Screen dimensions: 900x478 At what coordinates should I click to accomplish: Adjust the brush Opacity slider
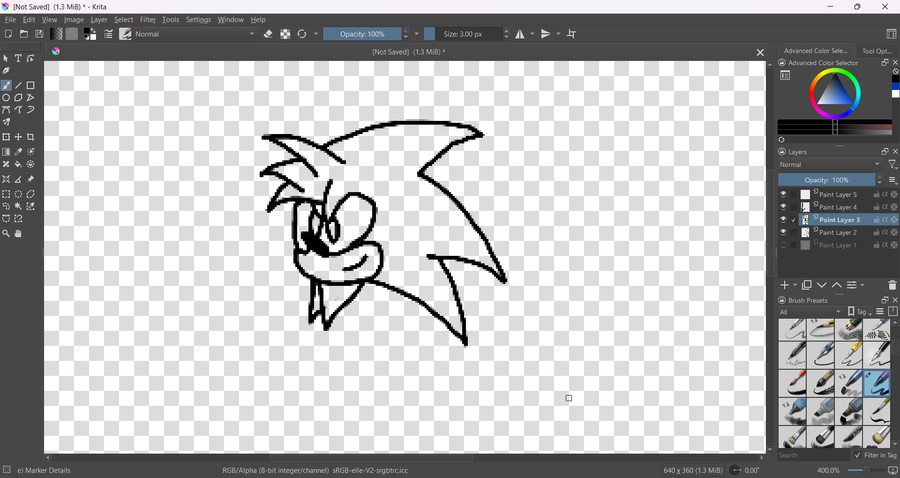click(x=362, y=34)
